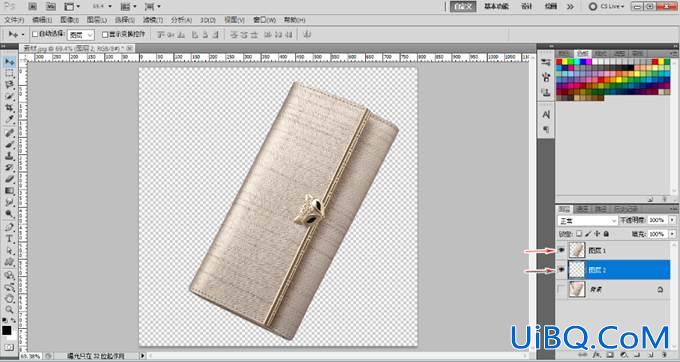This screenshot has height=362, width=680.
Task: Select the Dodge tool
Action: [9, 214]
